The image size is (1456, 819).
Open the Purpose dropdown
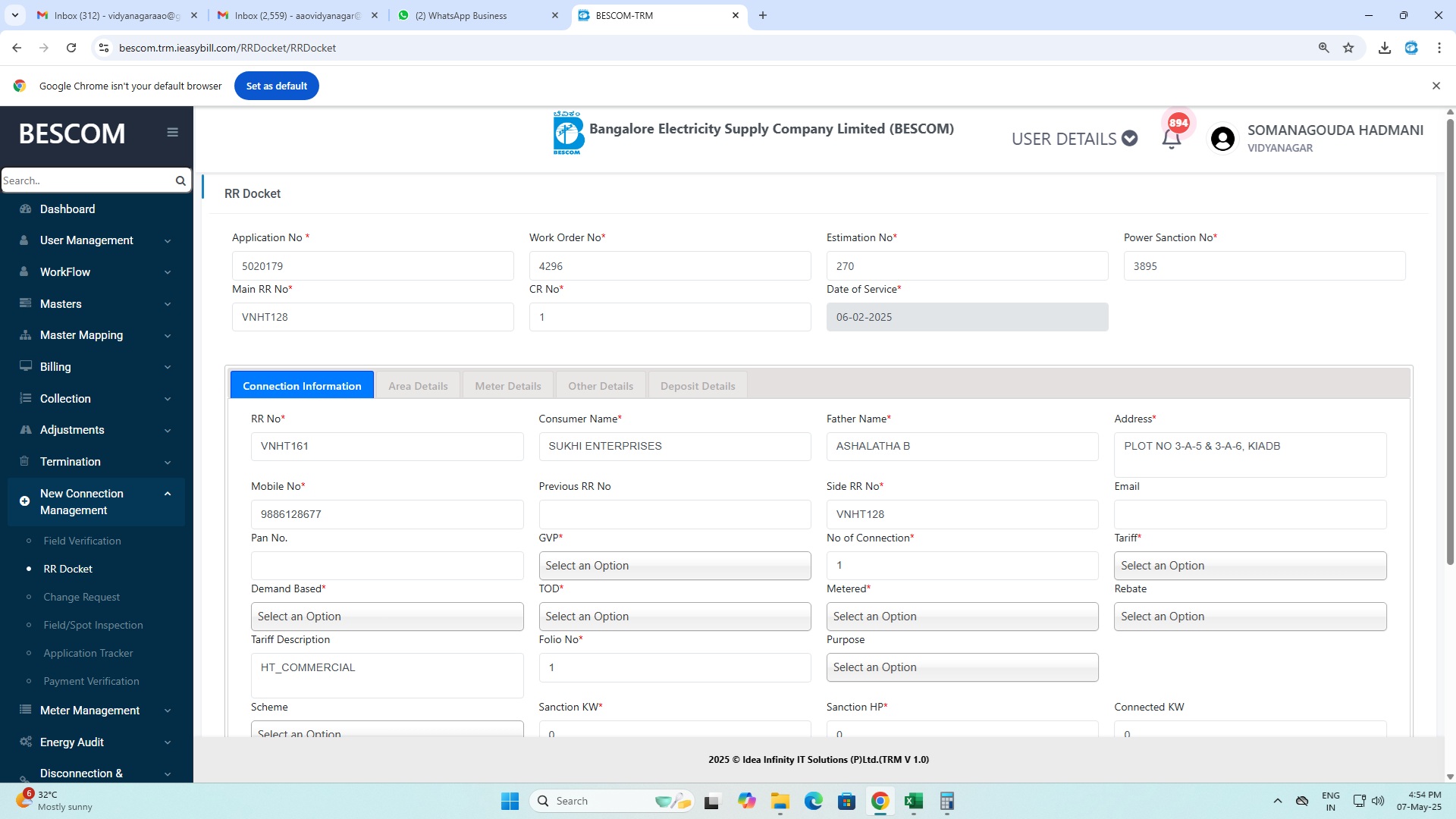pos(962,667)
